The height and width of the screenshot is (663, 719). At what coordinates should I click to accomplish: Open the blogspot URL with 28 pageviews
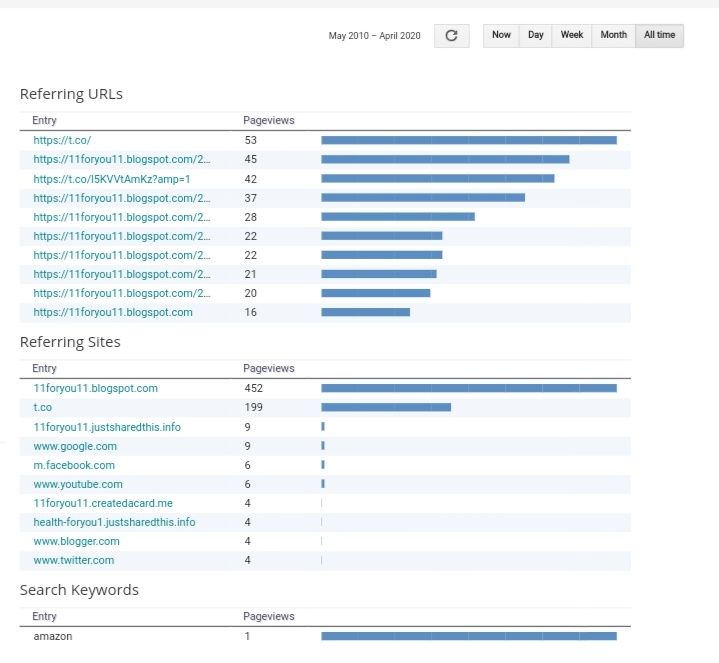click(122, 217)
